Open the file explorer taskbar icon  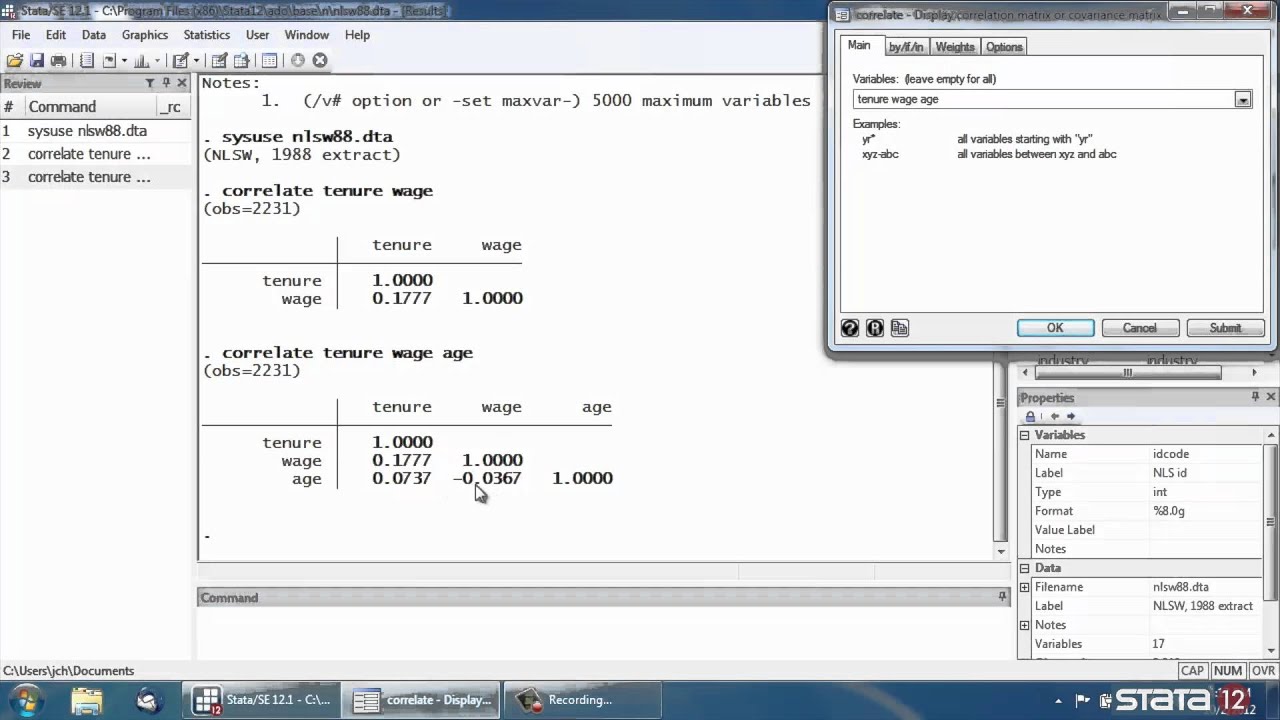[87, 700]
